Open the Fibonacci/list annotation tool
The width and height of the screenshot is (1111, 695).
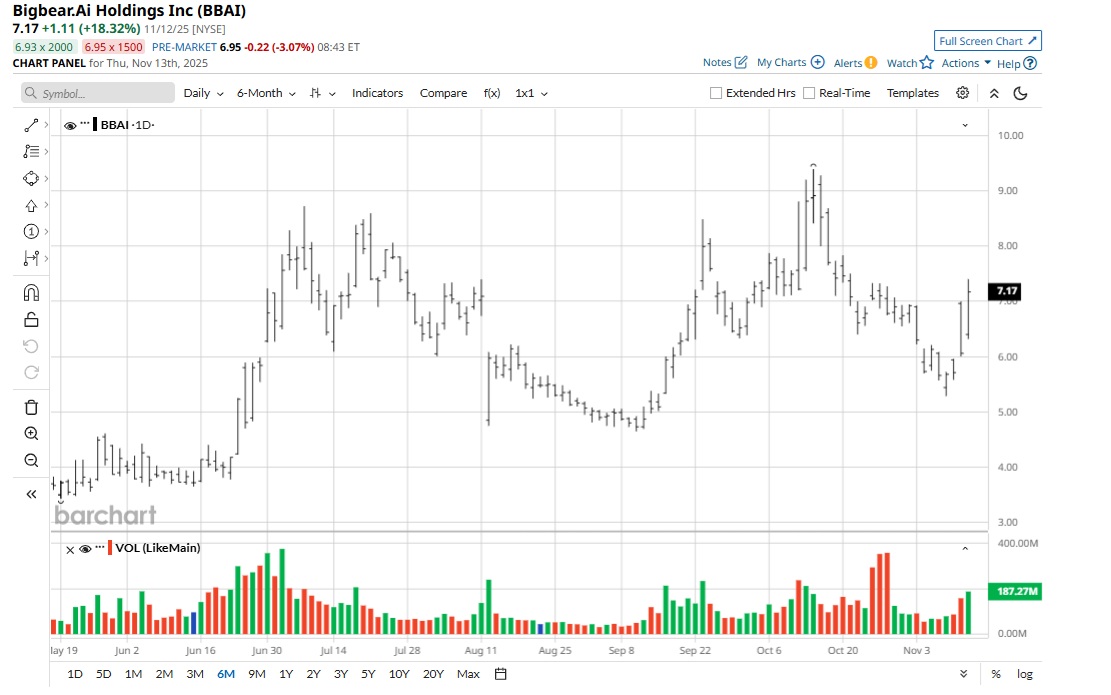point(30,152)
